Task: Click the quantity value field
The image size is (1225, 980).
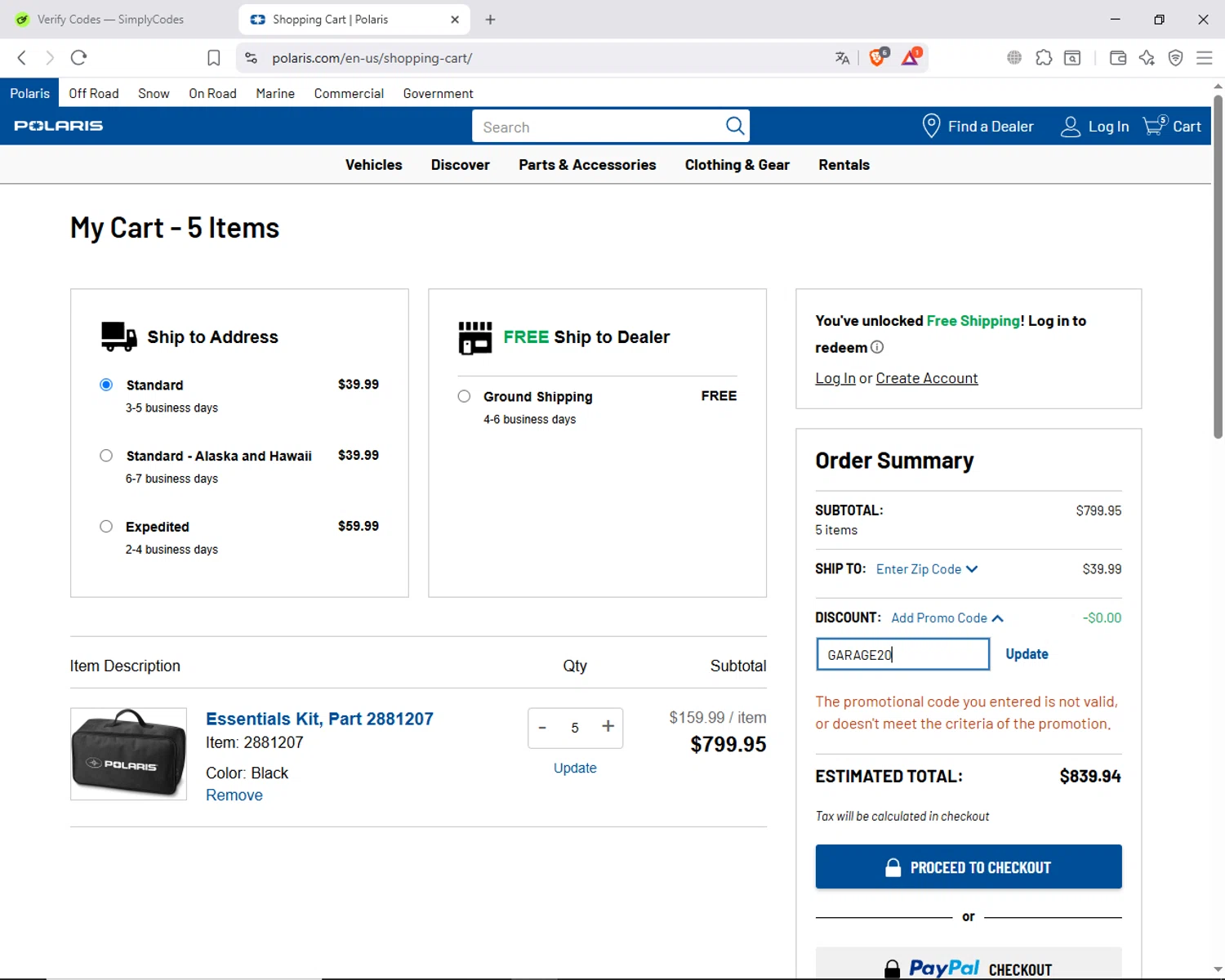Action: point(575,728)
